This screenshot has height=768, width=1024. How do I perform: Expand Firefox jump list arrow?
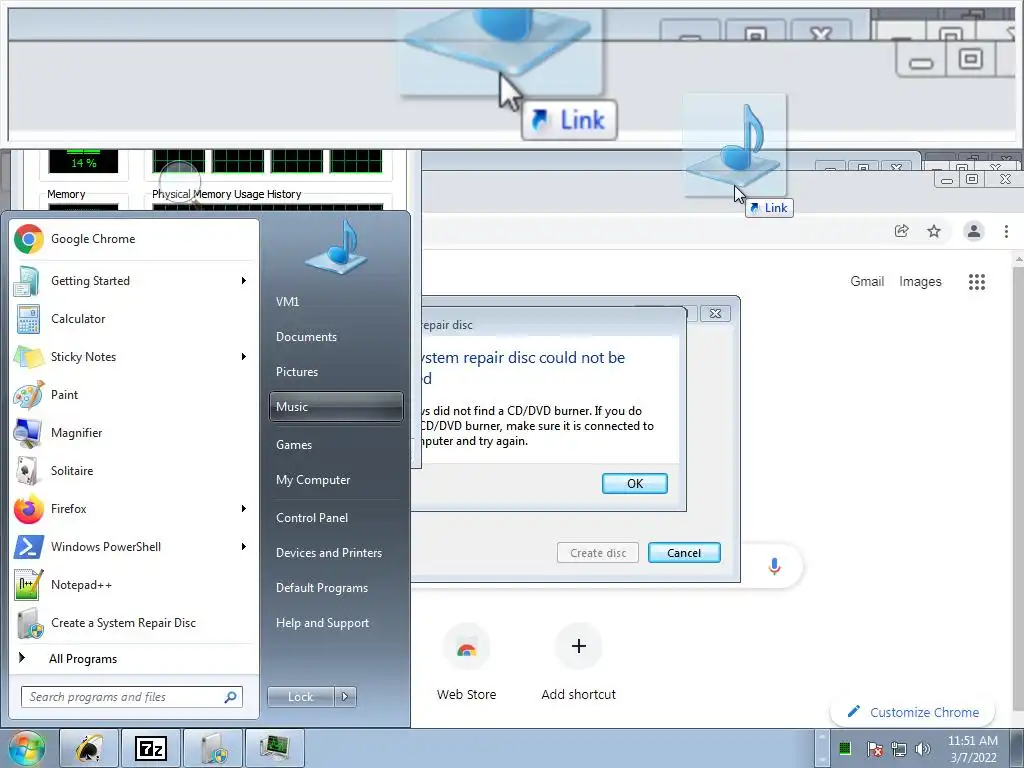(244, 508)
